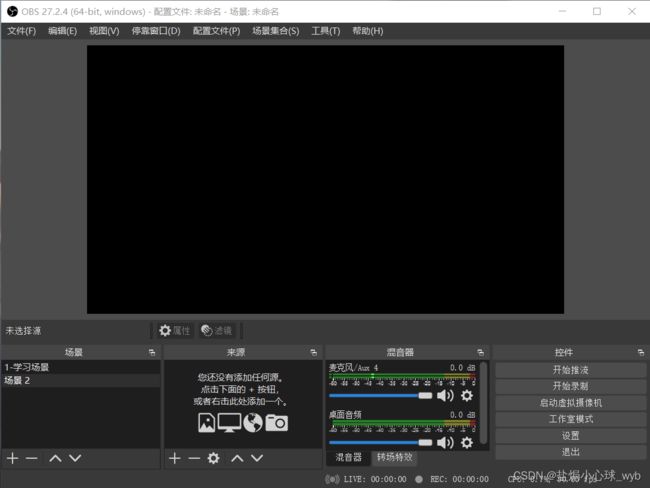Click the 开始推流 button
This screenshot has height=488, width=650.
click(x=570, y=370)
